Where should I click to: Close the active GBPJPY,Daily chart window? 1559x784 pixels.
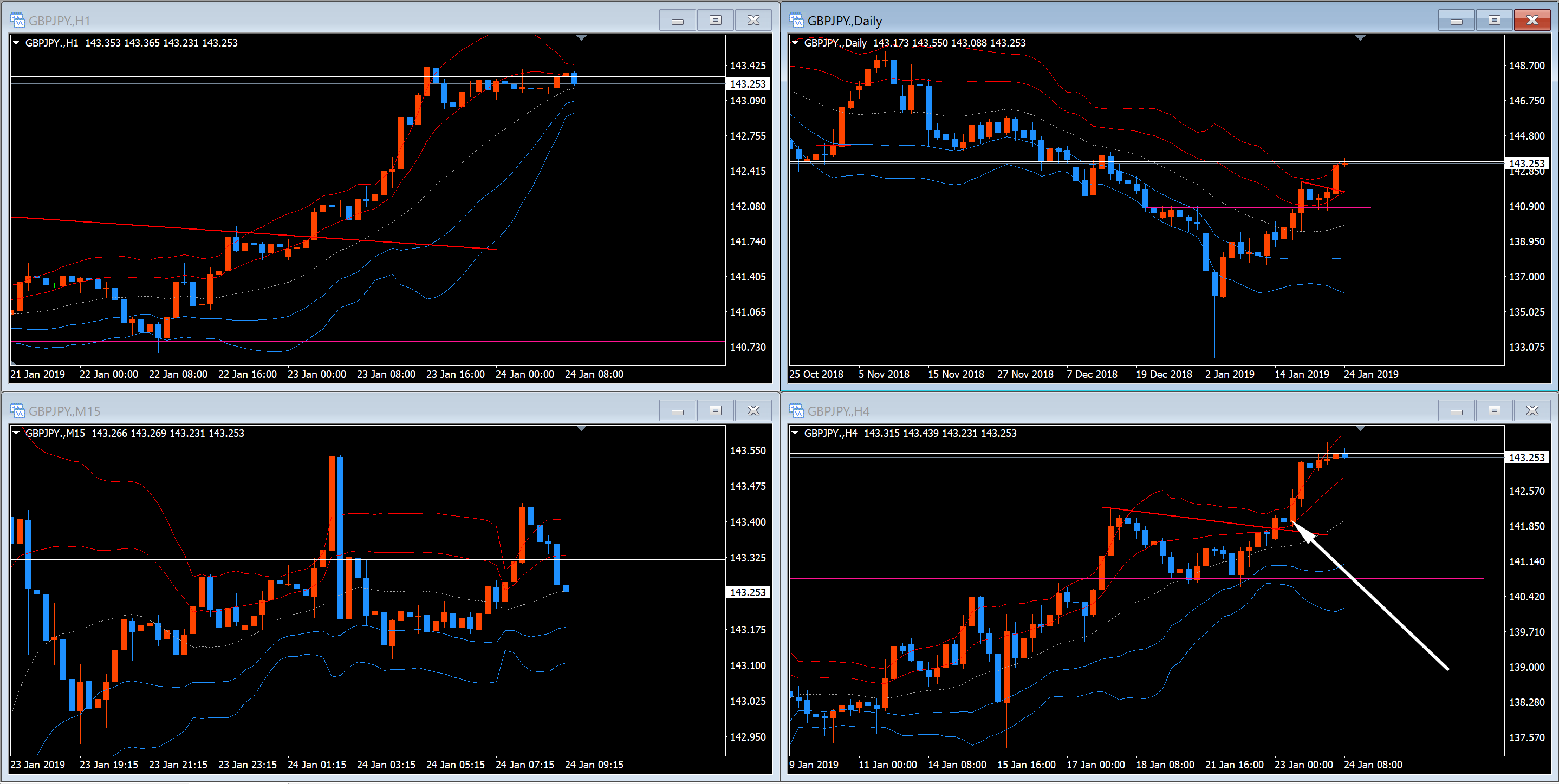(x=1532, y=21)
